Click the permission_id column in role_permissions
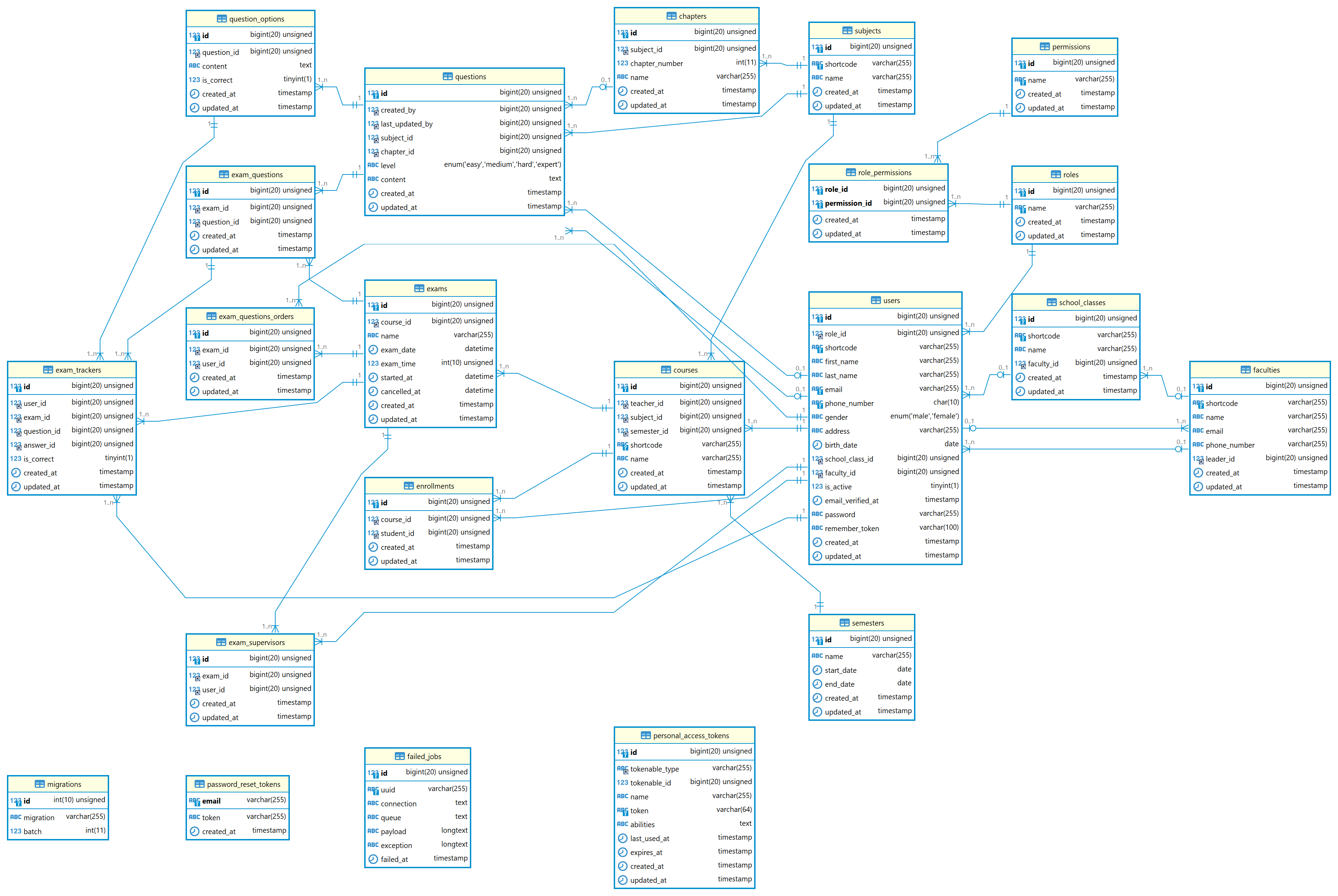The height and width of the screenshot is (896, 1338). pos(848,203)
